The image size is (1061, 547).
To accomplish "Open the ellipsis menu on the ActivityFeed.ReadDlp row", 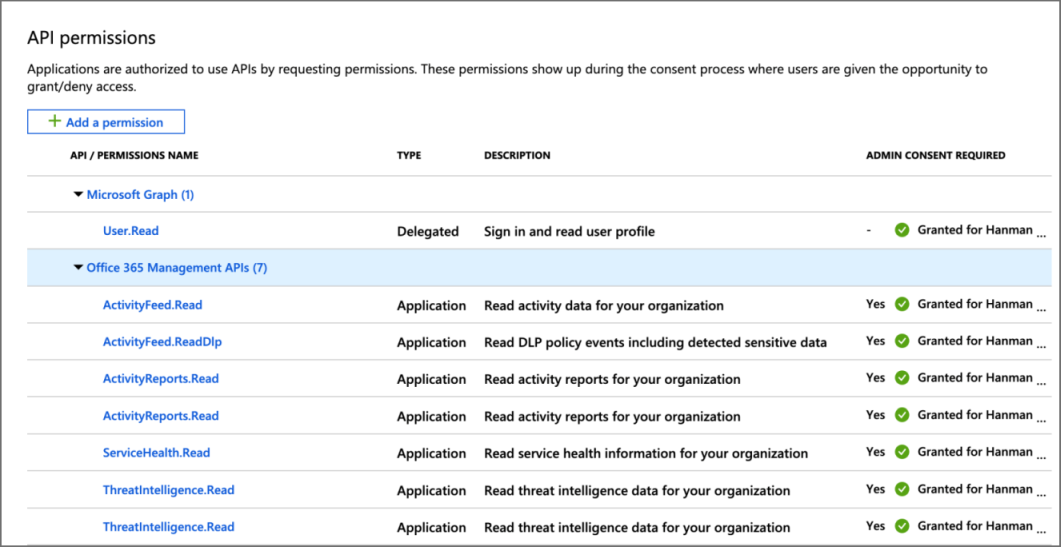I will pyautogui.click(x=1042, y=343).
